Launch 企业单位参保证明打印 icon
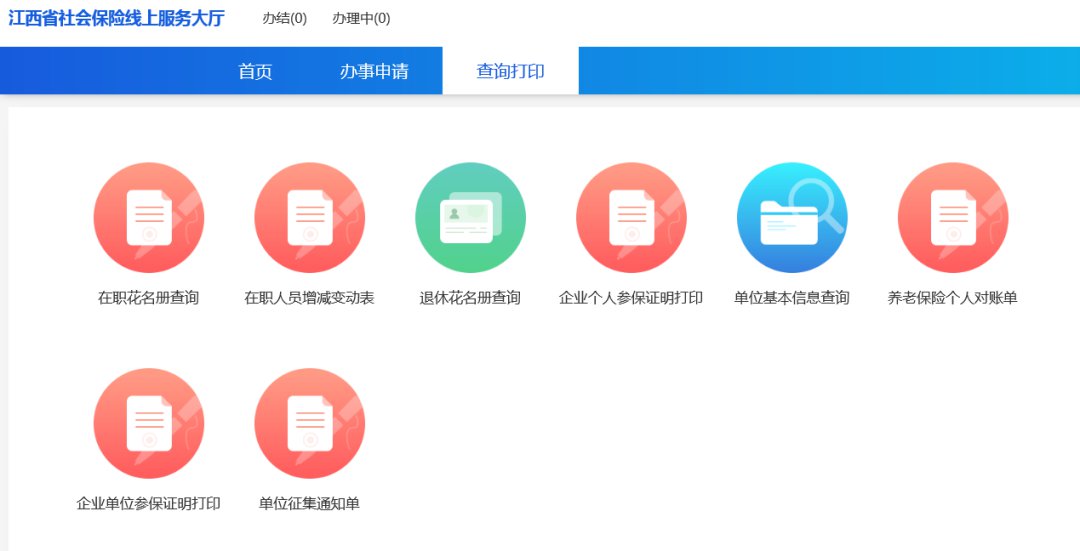This screenshot has width=1080, height=551. coord(148,424)
